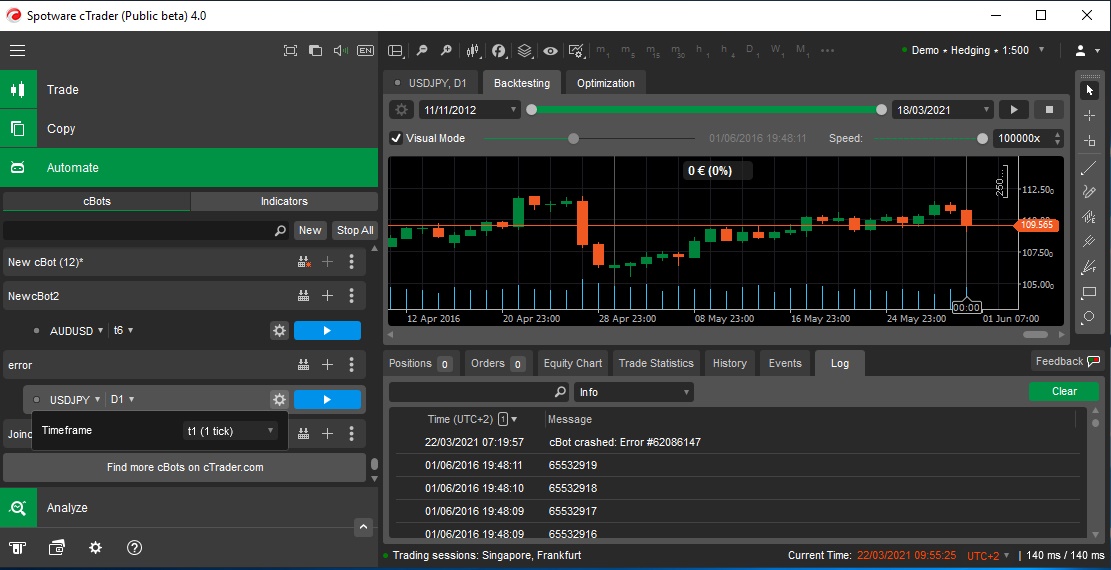The height and width of the screenshot is (570, 1111).
Task: Change language with the EN button
Action: point(366,50)
